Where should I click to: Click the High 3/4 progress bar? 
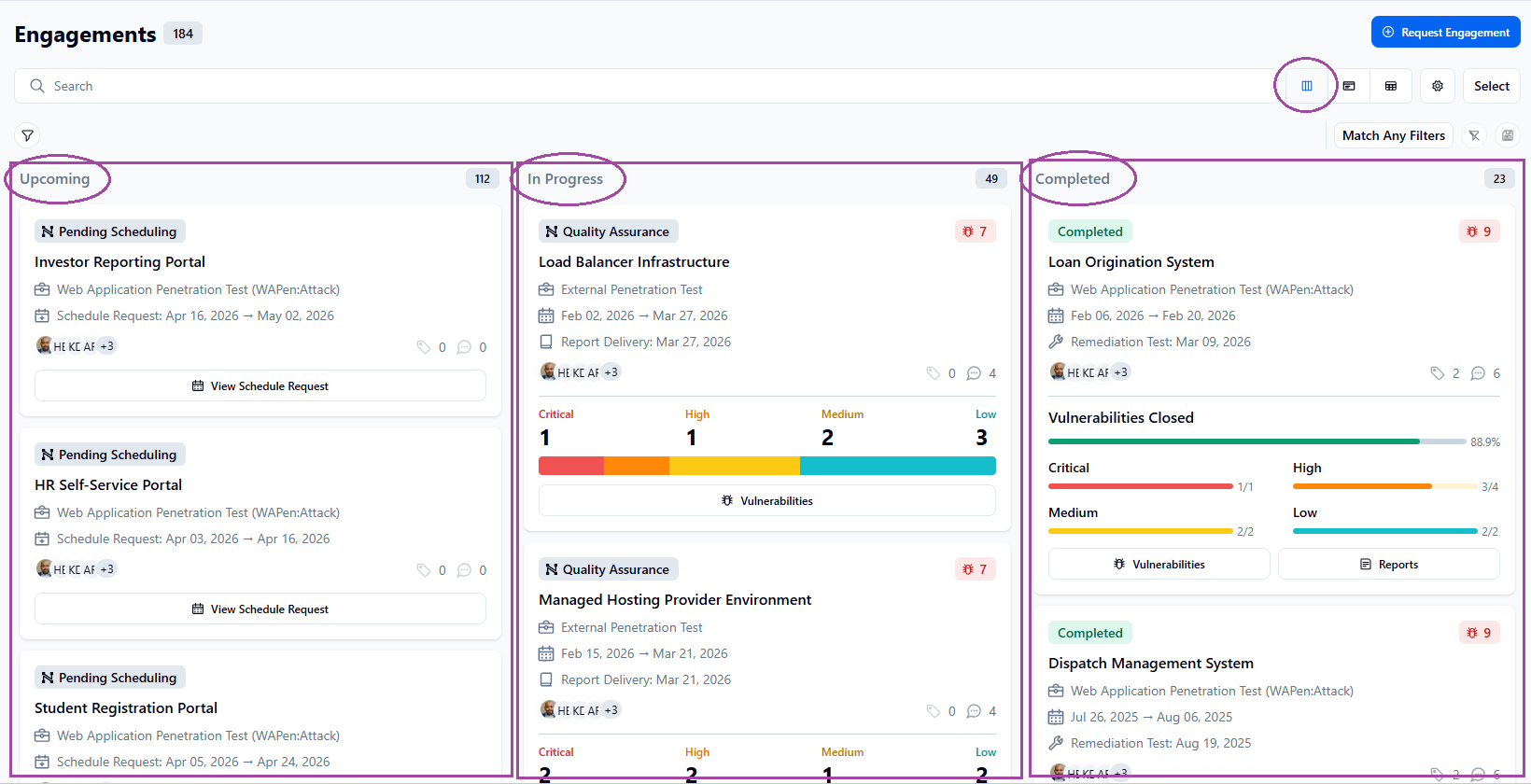point(1385,486)
